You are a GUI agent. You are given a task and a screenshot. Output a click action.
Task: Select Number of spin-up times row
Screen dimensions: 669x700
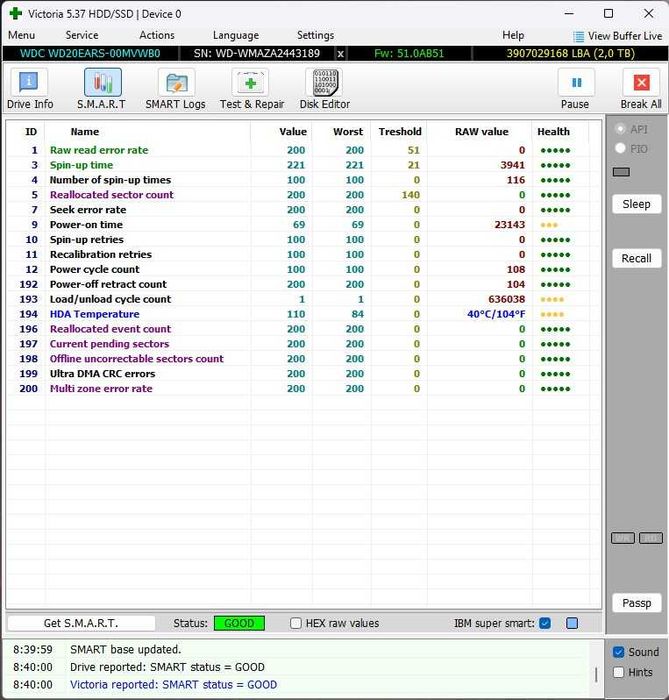[298, 180]
